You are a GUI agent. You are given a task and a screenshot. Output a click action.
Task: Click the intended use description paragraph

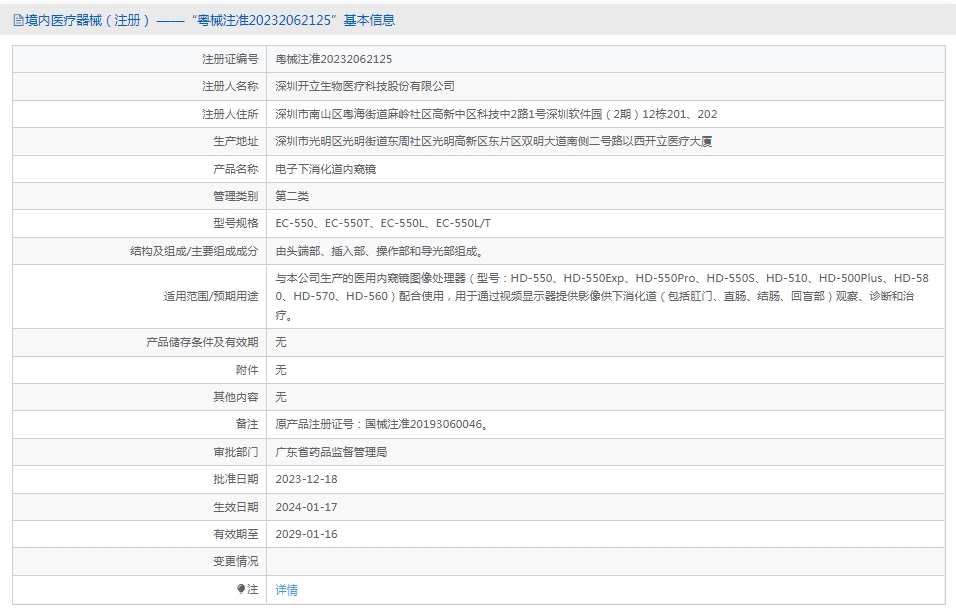coord(602,296)
